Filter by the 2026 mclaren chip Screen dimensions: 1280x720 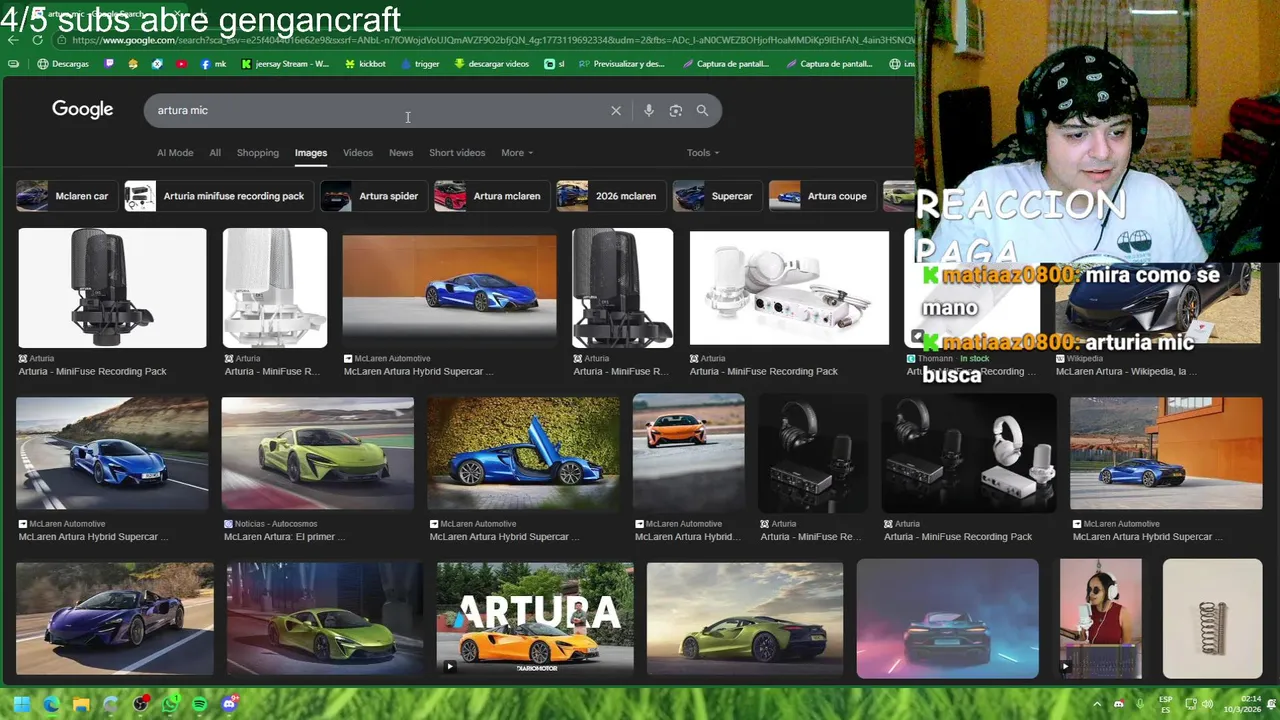(611, 196)
